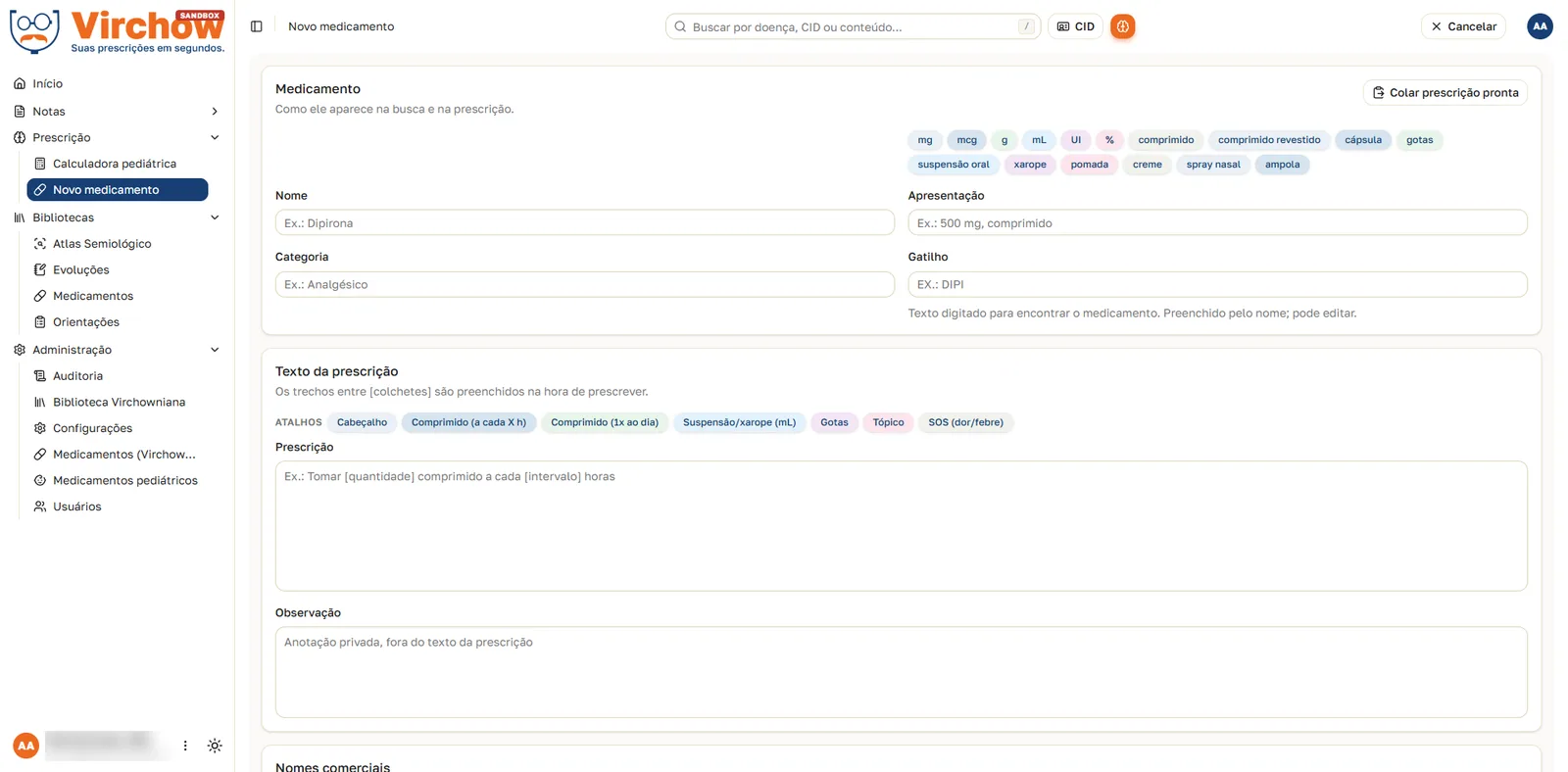Image resolution: width=1568 pixels, height=772 pixels.
Task: Select the comprimido revestido chip
Action: pos(1269,140)
